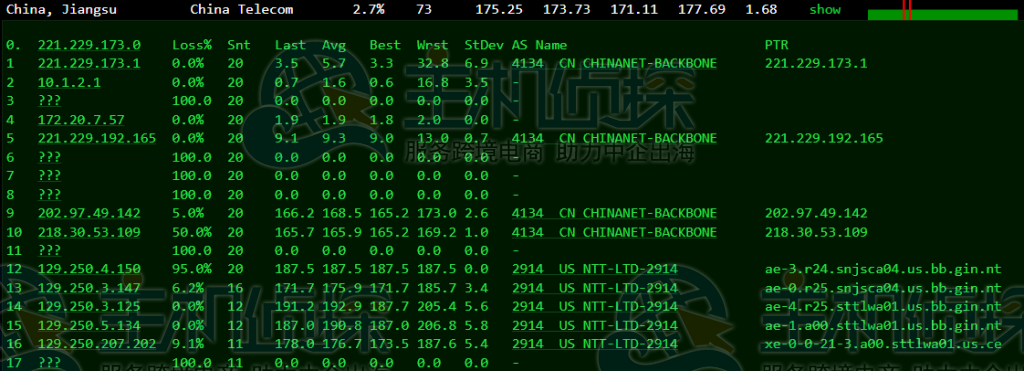
Task: Click hop 15 IP 129.250.5.134
Action: 89,325
